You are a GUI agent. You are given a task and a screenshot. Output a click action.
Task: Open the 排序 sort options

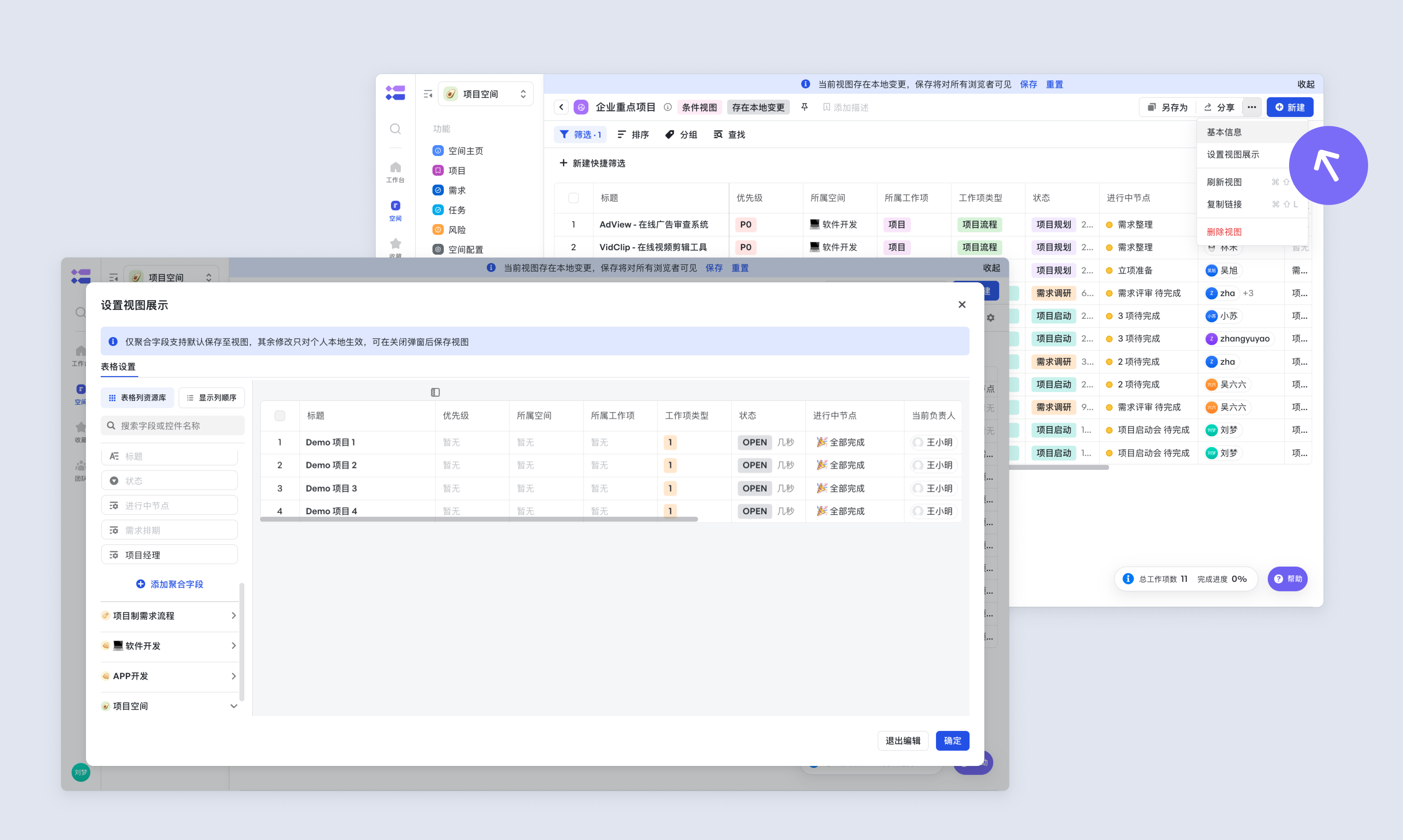pyautogui.click(x=633, y=135)
